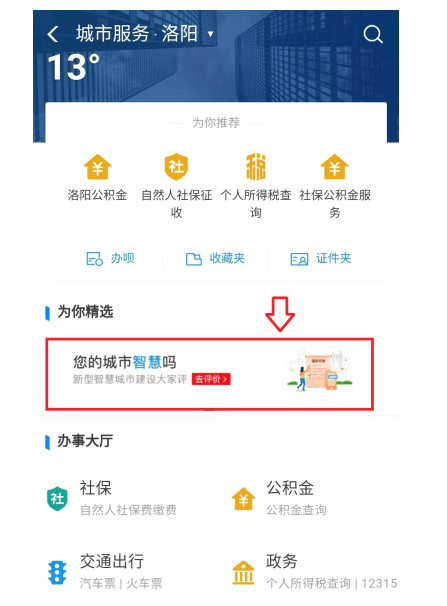Open 洛阳公积金 house icon
447x606 pixels.
tap(97, 167)
